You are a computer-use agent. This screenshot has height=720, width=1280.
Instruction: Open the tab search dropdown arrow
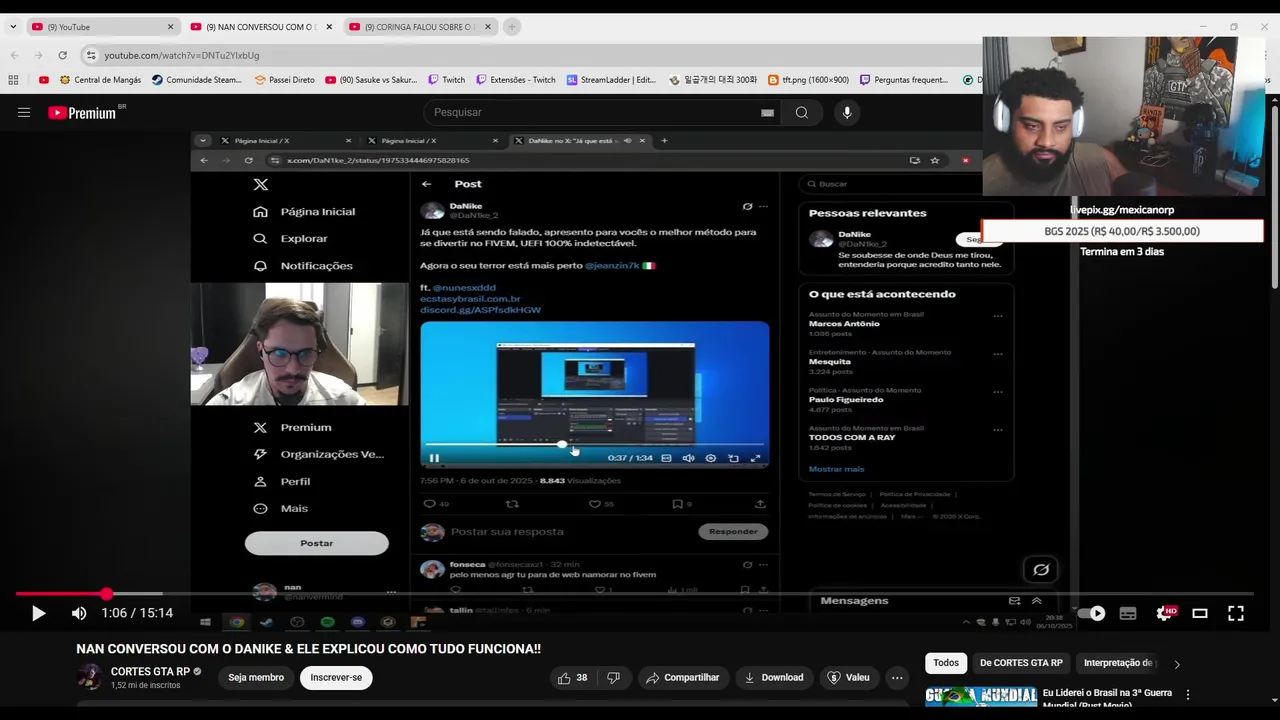pyautogui.click(x=12, y=27)
